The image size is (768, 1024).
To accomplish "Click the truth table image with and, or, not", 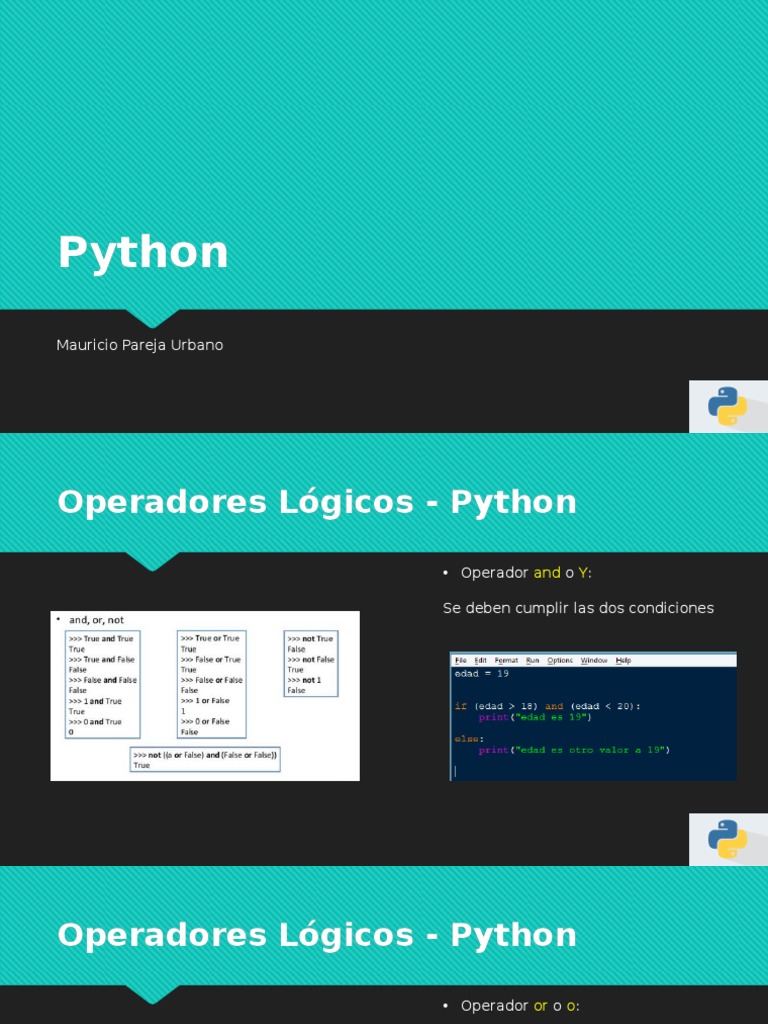I will pos(205,695).
